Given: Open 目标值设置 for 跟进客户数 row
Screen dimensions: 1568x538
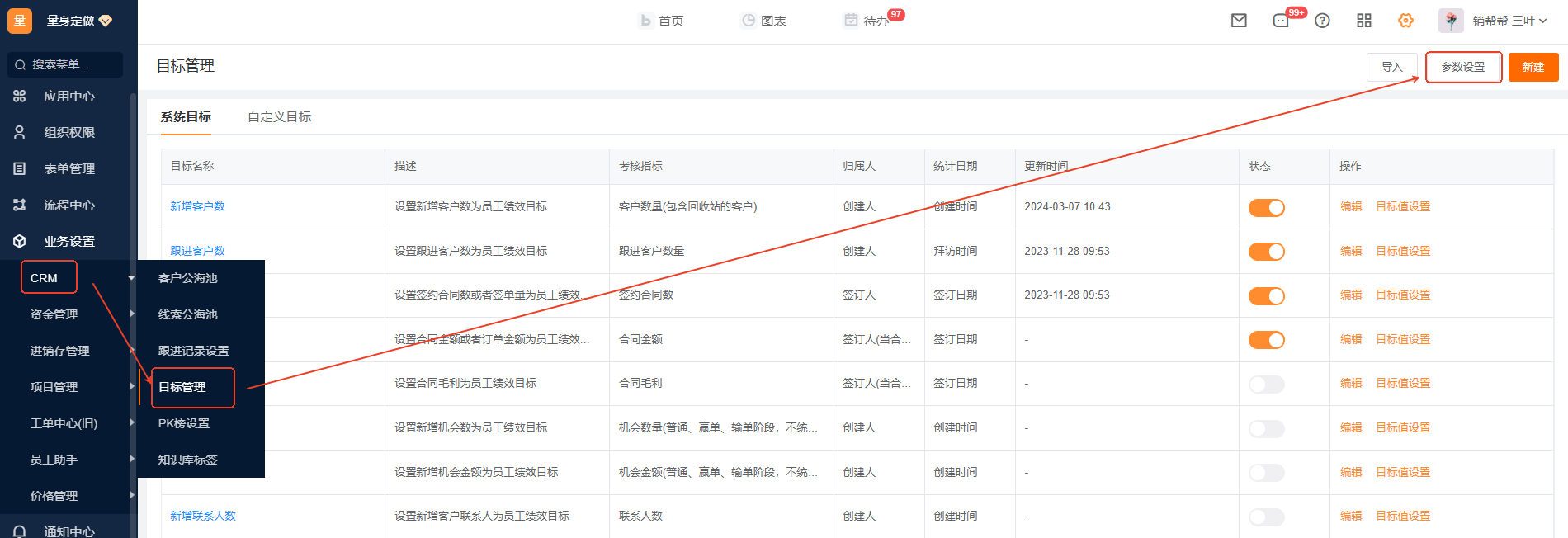Looking at the screenshot, I should point(1403,251).
